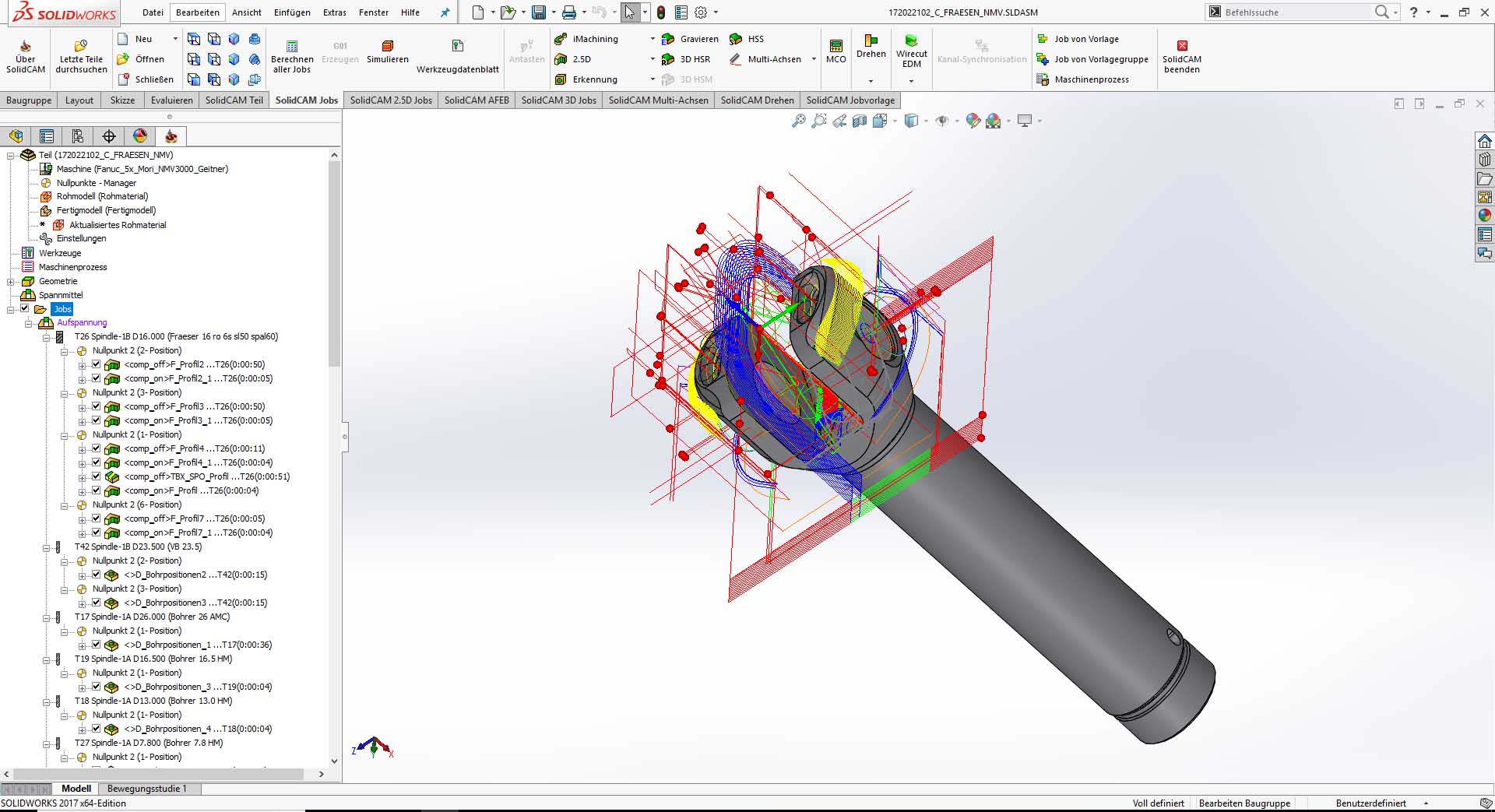
Task: Uncheck D_Bohrpositionen_4 T18 checkbox
Action: (97, 729)
